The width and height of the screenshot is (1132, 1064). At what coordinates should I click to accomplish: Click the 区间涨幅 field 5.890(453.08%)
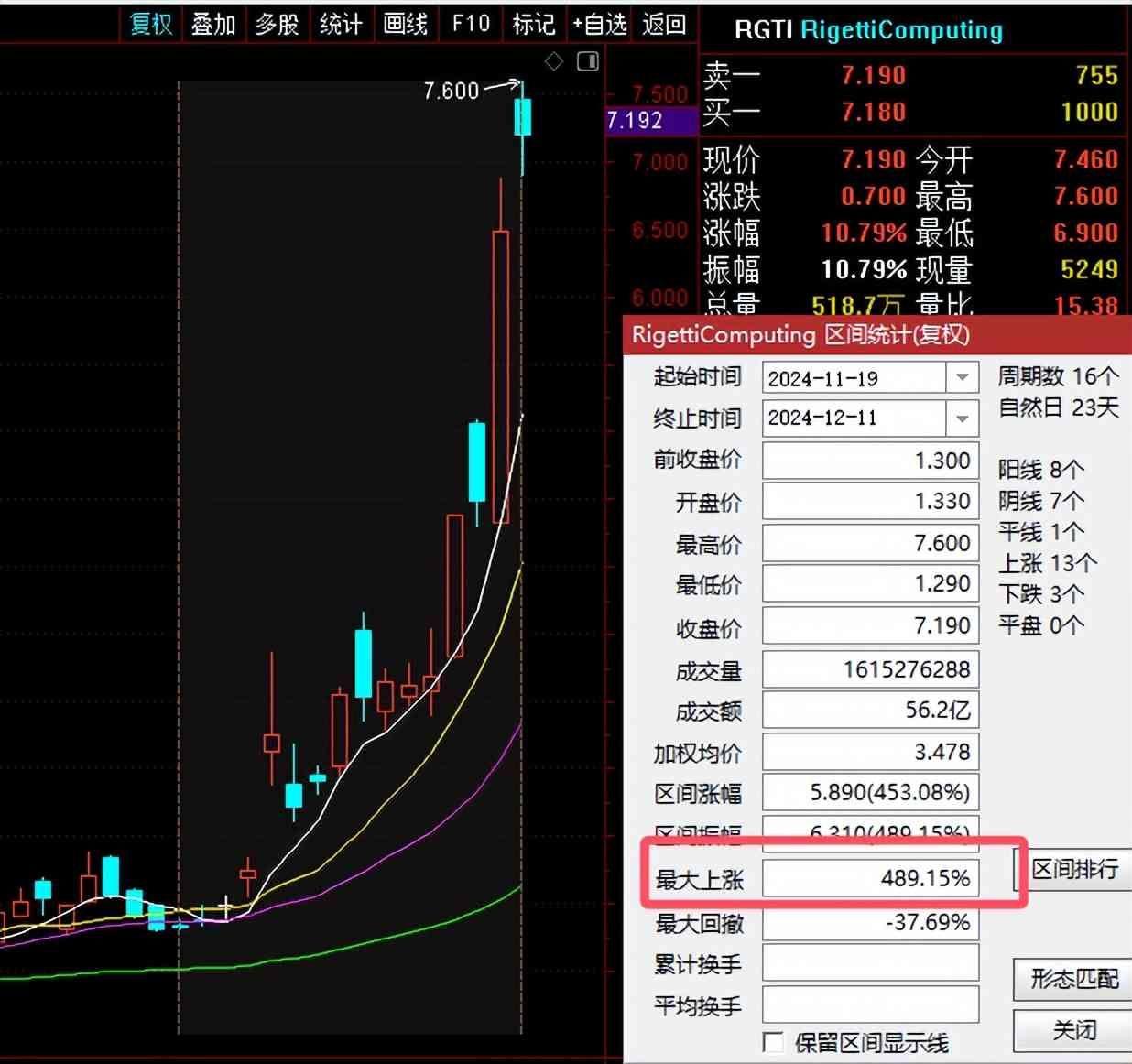coord(870,793)
